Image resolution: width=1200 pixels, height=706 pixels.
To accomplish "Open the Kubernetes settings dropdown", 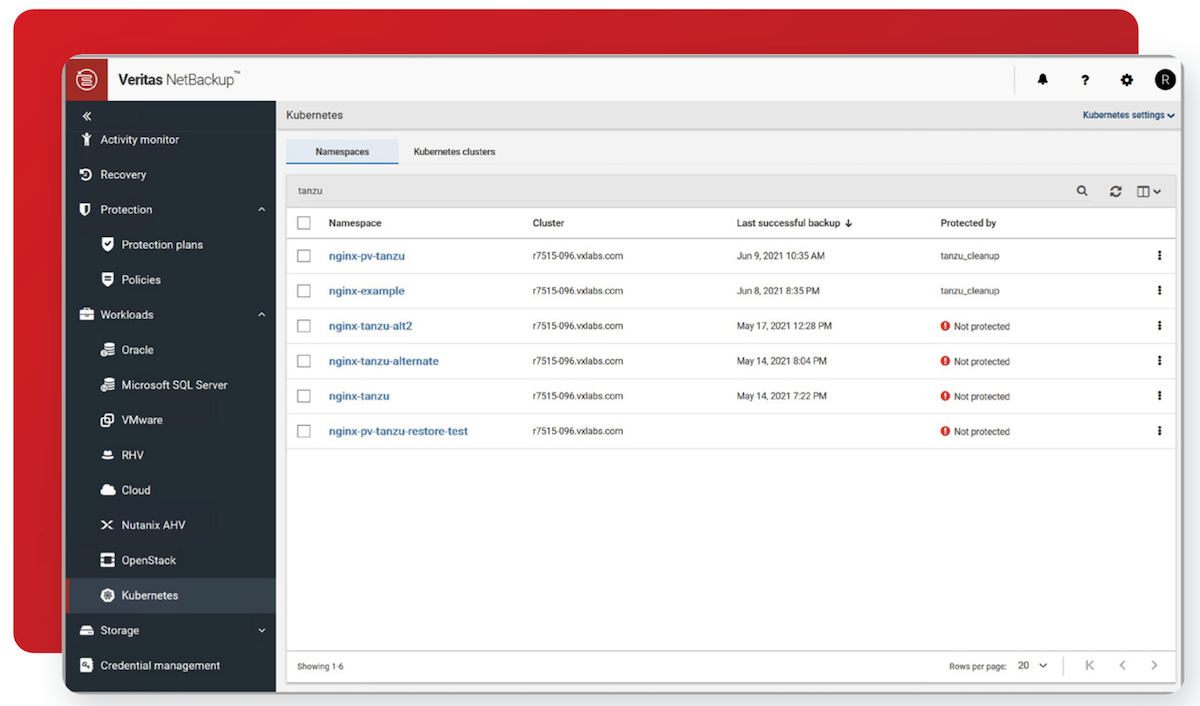I will click(x=1128, y=116).
